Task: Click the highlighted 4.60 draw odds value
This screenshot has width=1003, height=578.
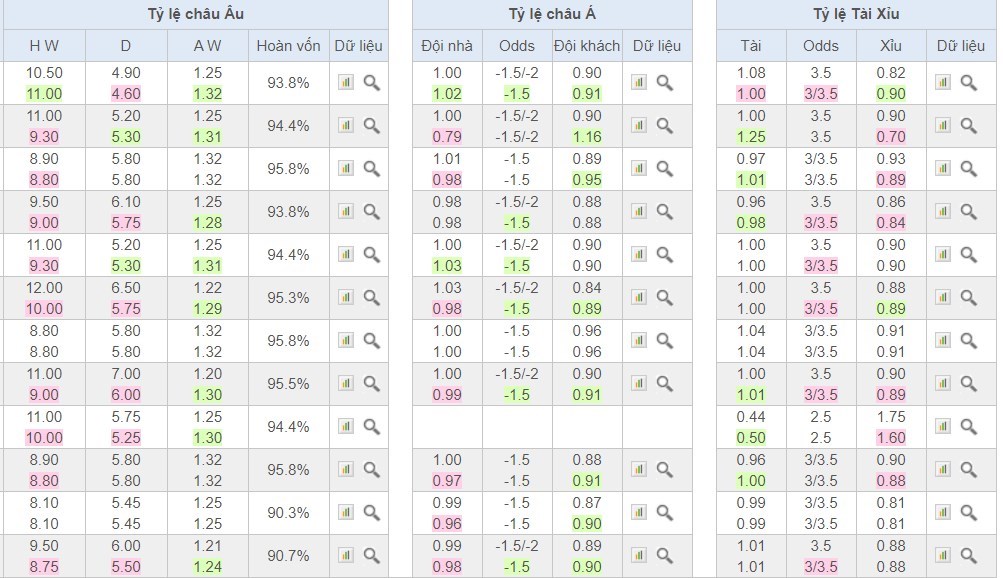Action: pos(126,94)
